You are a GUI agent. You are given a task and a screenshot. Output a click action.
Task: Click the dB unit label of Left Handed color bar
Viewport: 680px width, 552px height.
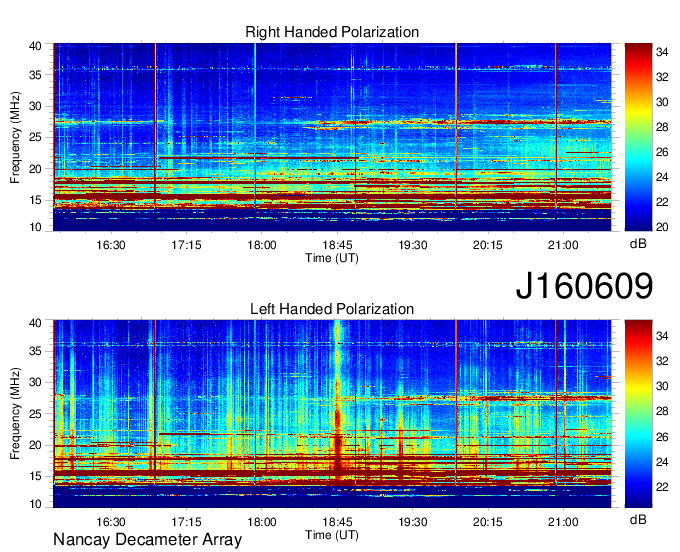click(x=638, y=519)
